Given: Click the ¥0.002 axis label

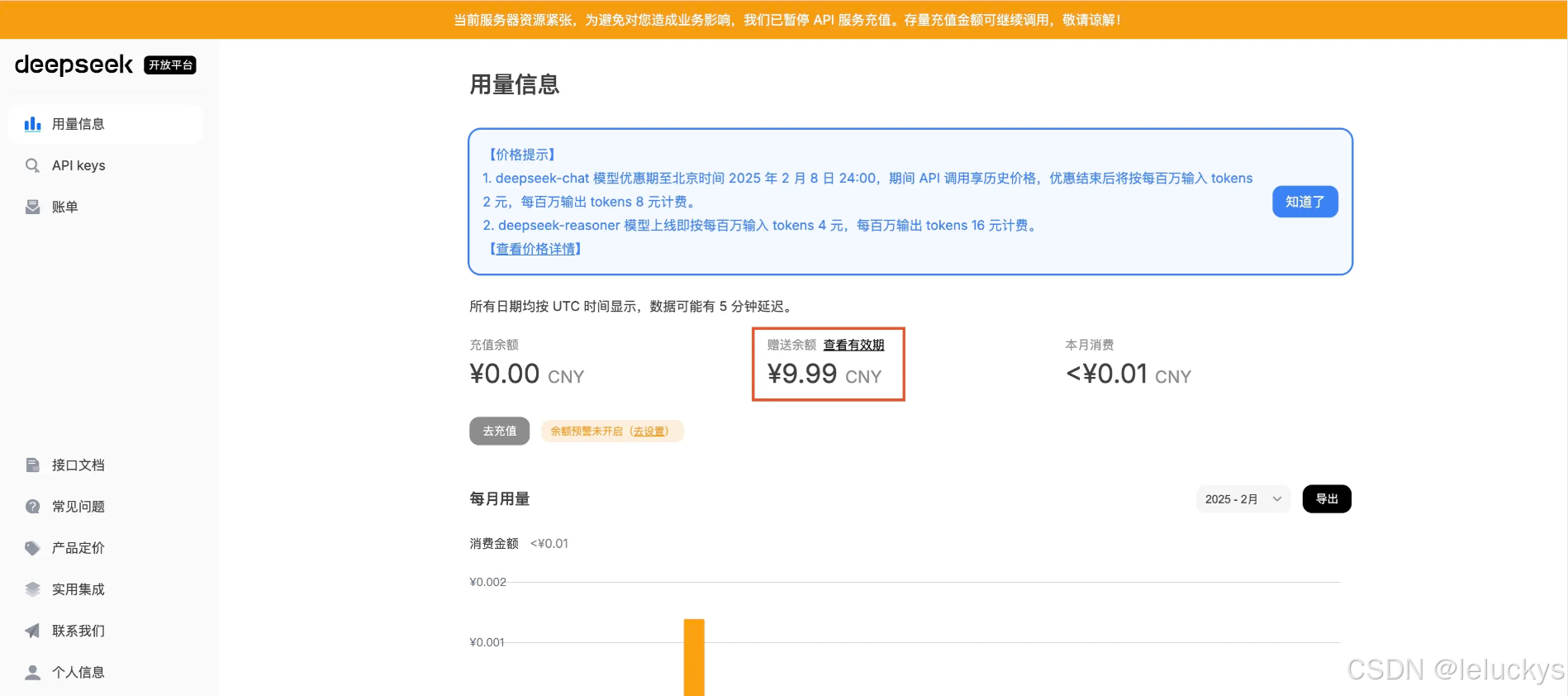Looking at the screenshot, I should pyautogui.click(x=487, y=582).
